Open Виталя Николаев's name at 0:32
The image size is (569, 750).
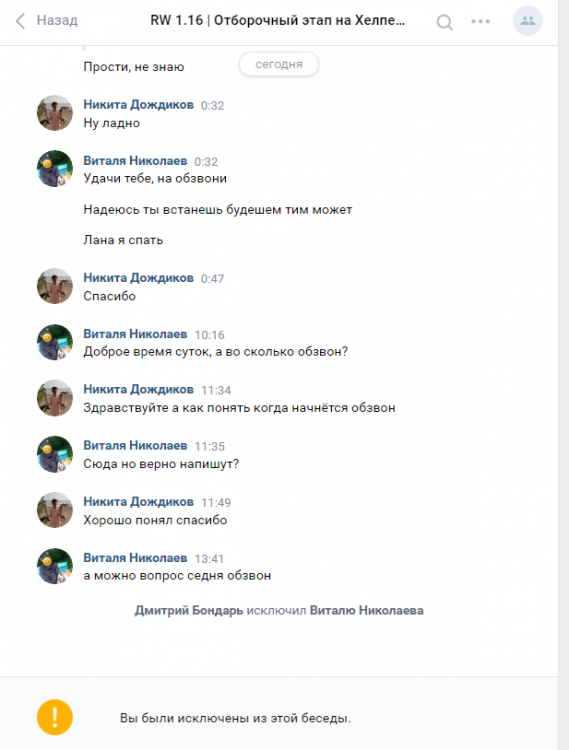click(x=135, y=160)
